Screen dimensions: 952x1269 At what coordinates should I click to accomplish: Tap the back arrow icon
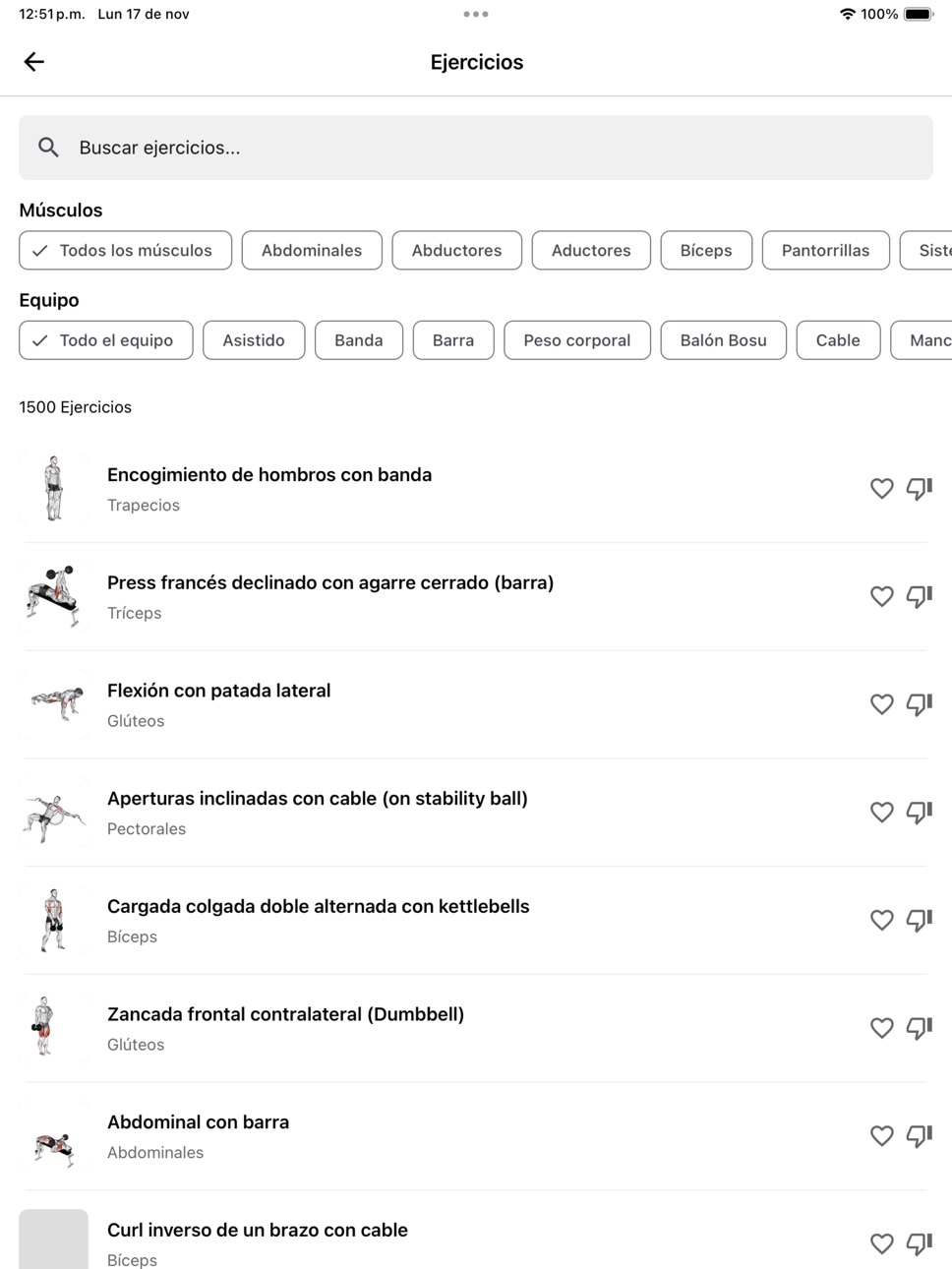34,62
